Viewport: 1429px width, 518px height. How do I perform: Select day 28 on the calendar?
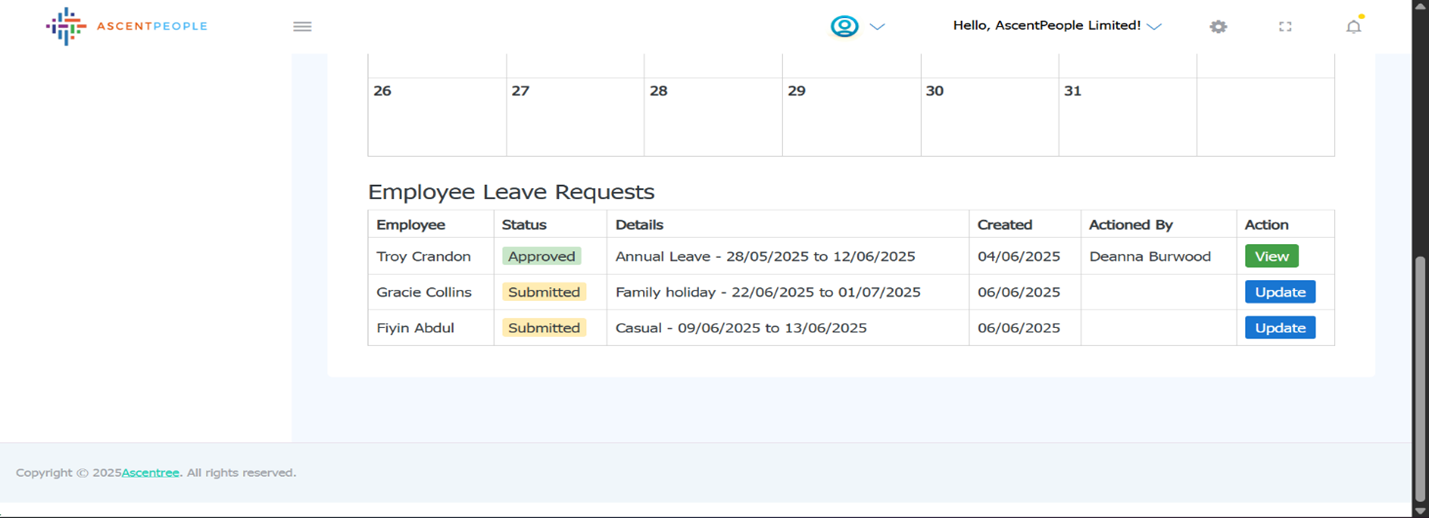coord(713,116)
